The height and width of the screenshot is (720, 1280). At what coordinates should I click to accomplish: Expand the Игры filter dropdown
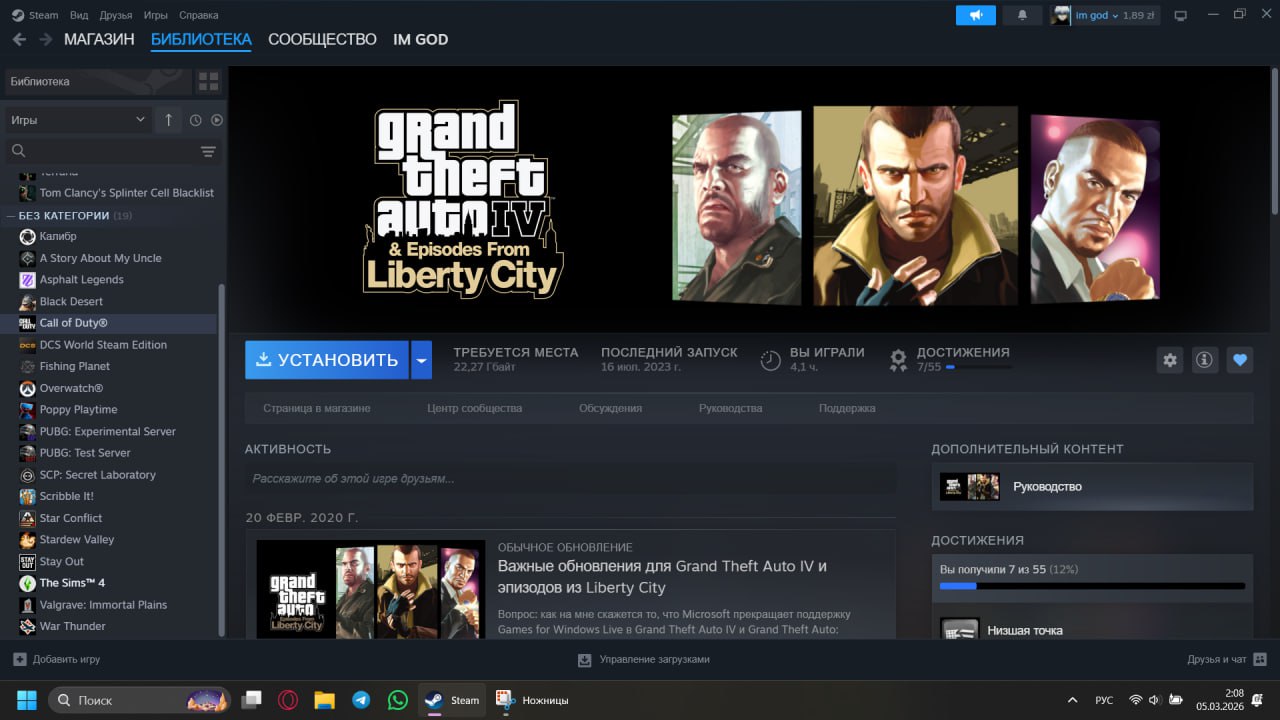pos(78,120)
